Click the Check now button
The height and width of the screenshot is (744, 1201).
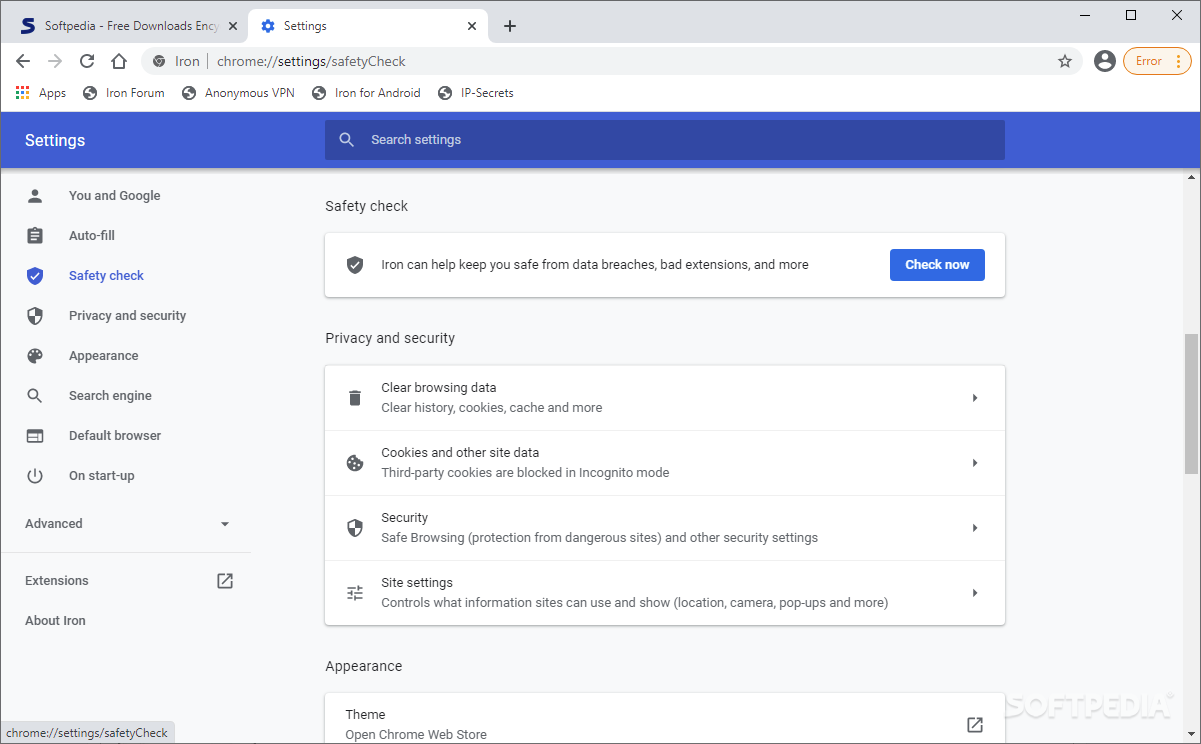click(x=937, y=265)
